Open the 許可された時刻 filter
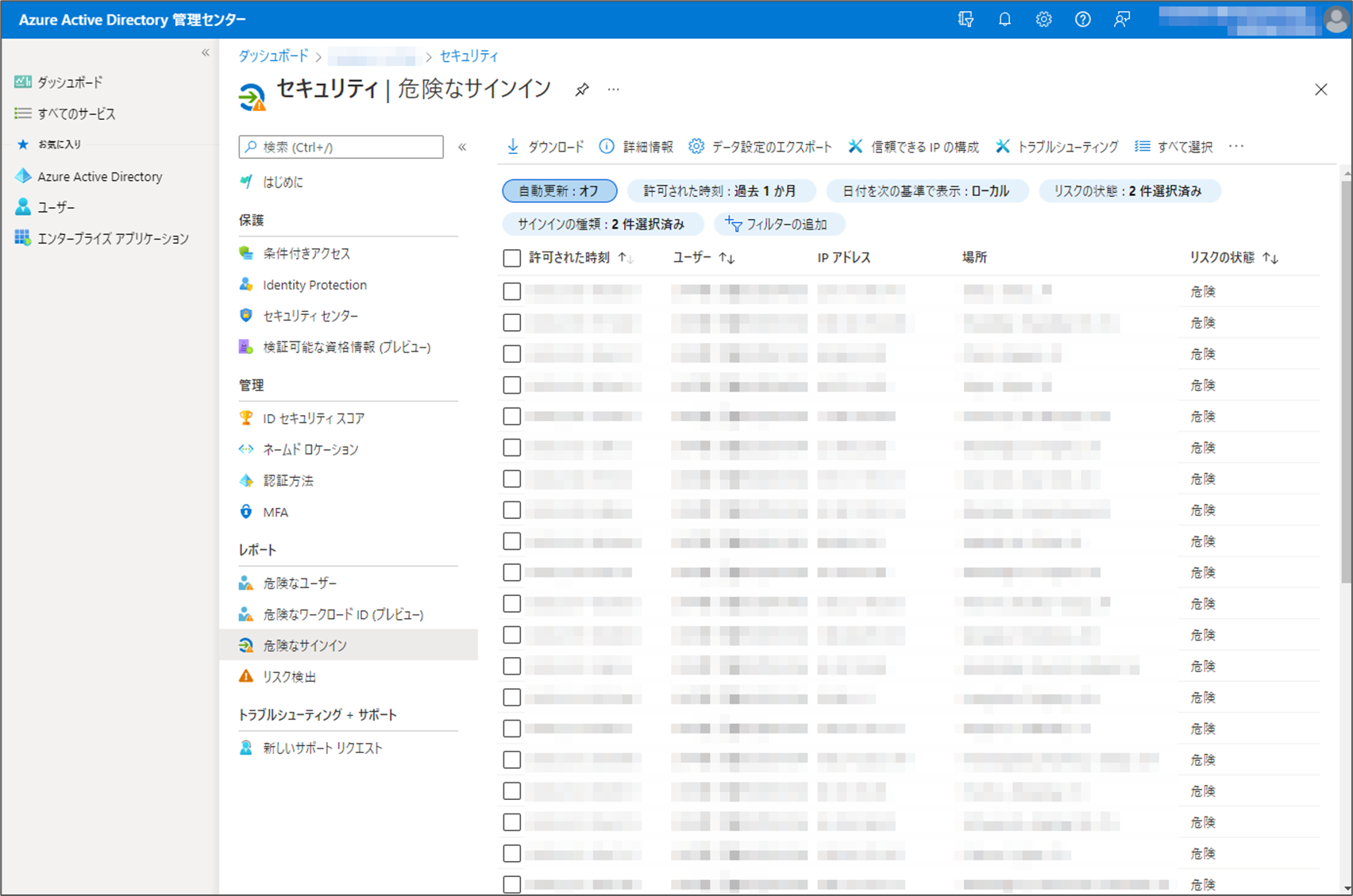Viewport: 1353px width, 896px height. point(722,190)
